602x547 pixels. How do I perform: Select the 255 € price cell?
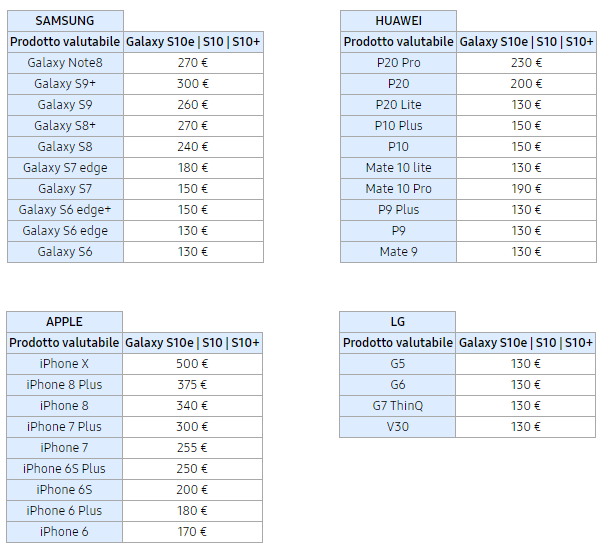pyautogui.click(x=193, y=448)
